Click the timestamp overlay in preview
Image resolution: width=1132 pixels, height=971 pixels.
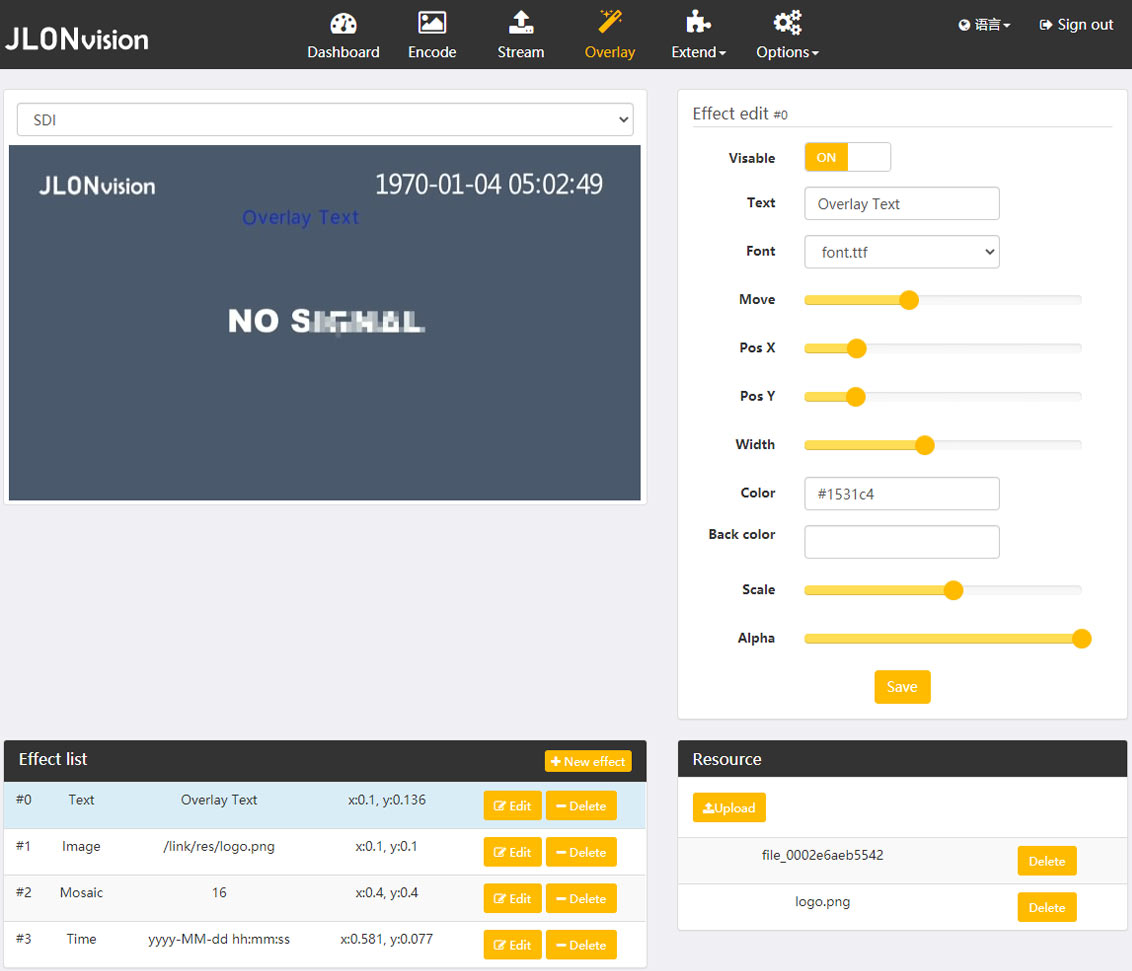pos(489,184)
